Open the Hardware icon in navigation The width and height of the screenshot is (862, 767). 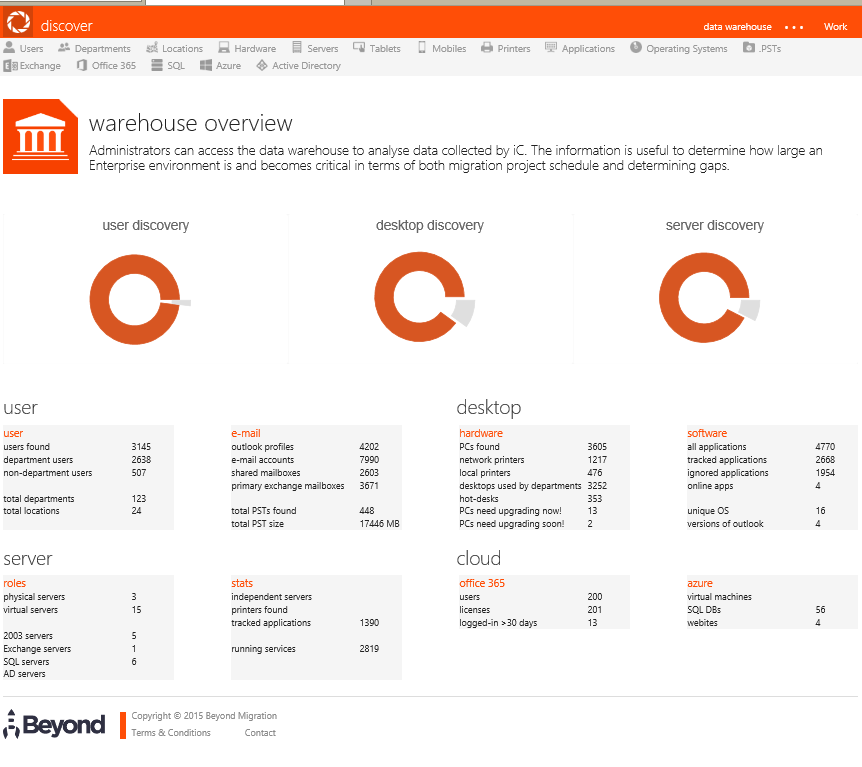[224, 48]
